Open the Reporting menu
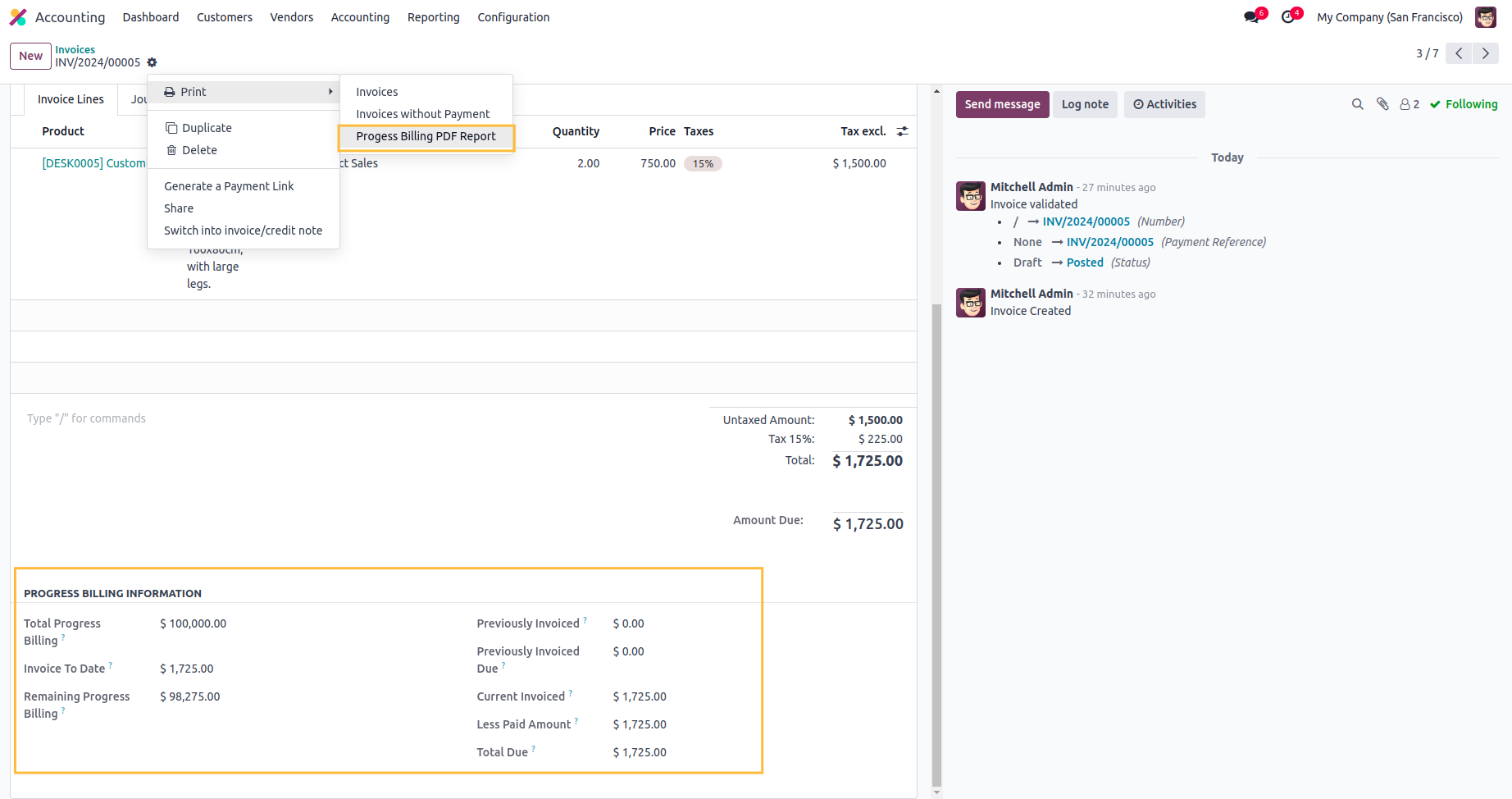Screen dimensions: 1512x799 point(433,17)
